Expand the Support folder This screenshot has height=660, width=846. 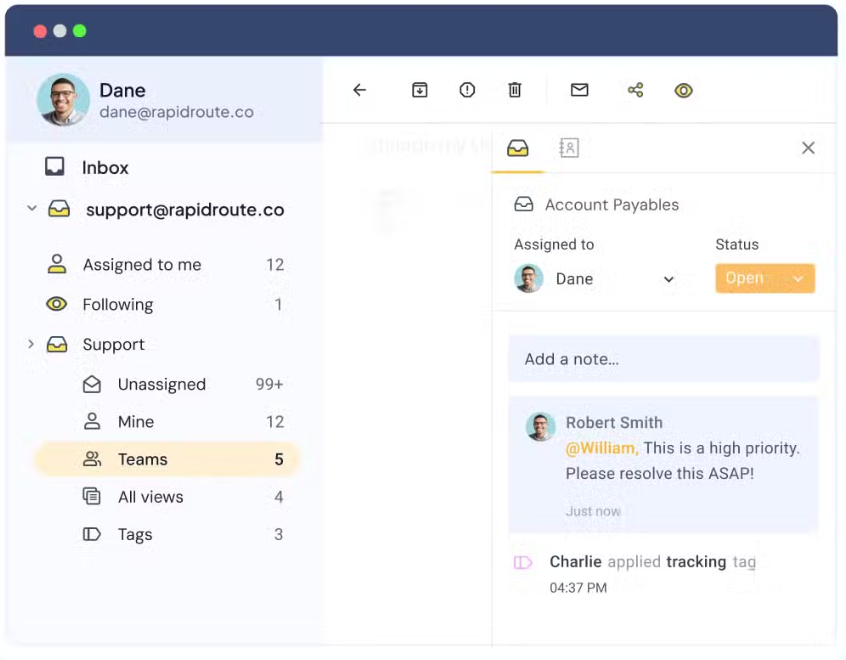pos(29,344)
